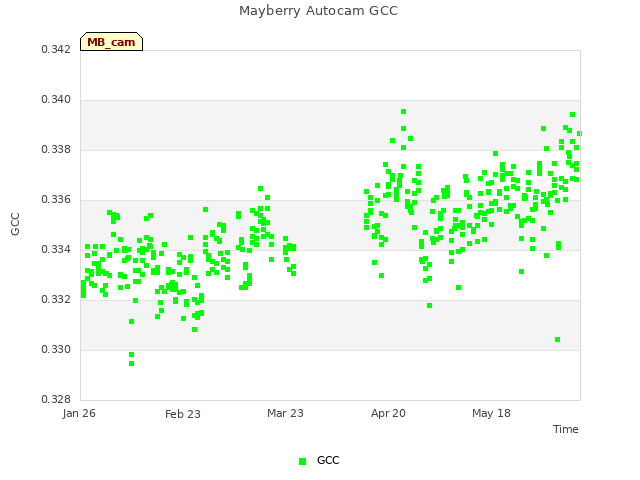Image resolution: width=640 pixels, height=480 pixels.
Task: Click the y-axis value 0.336
Action: coord(56,200)
